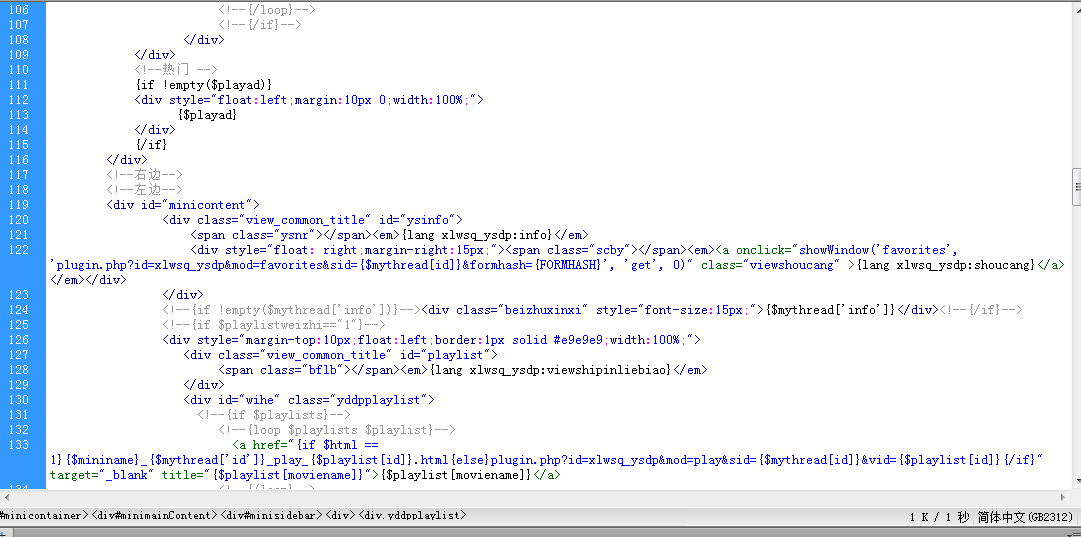Select the #minicontainer tag in tag selector

tap(45, 515)
